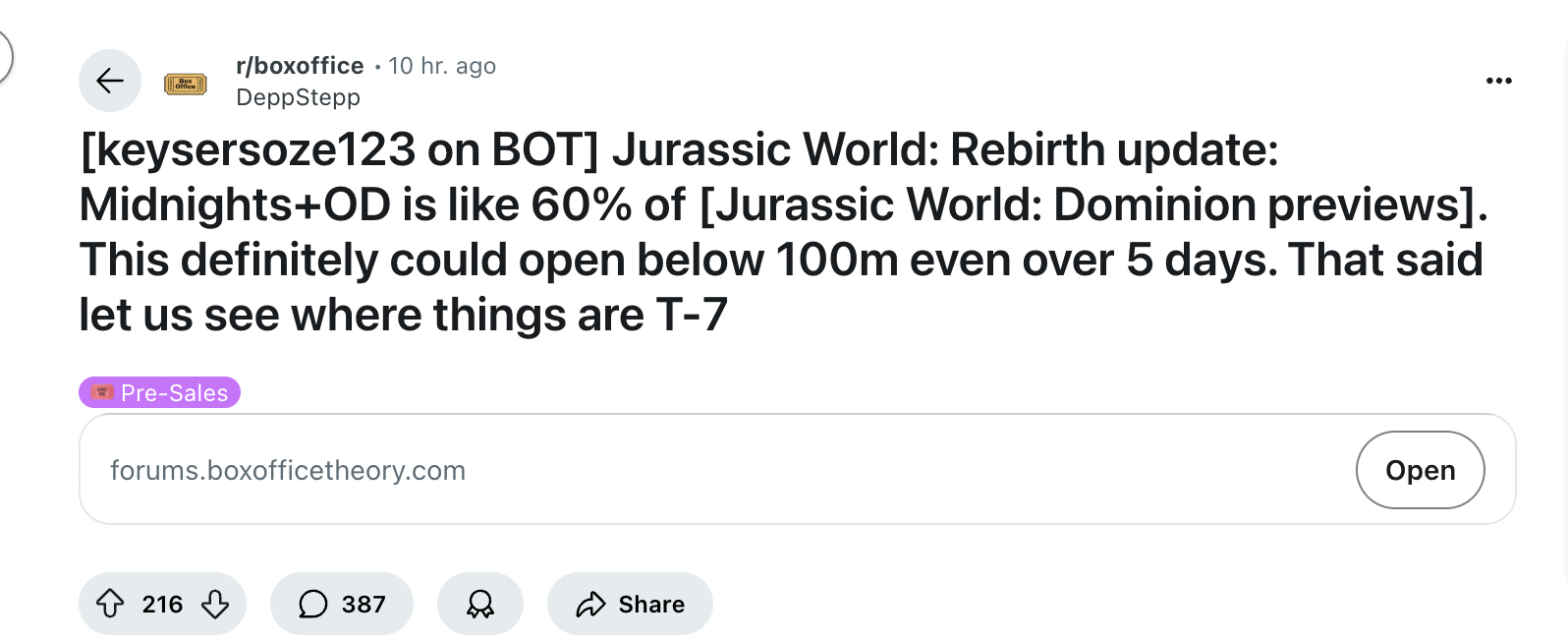This screenshot has height=641, width=1568.
Task: Downvote the post
Action: click(215, 604)
